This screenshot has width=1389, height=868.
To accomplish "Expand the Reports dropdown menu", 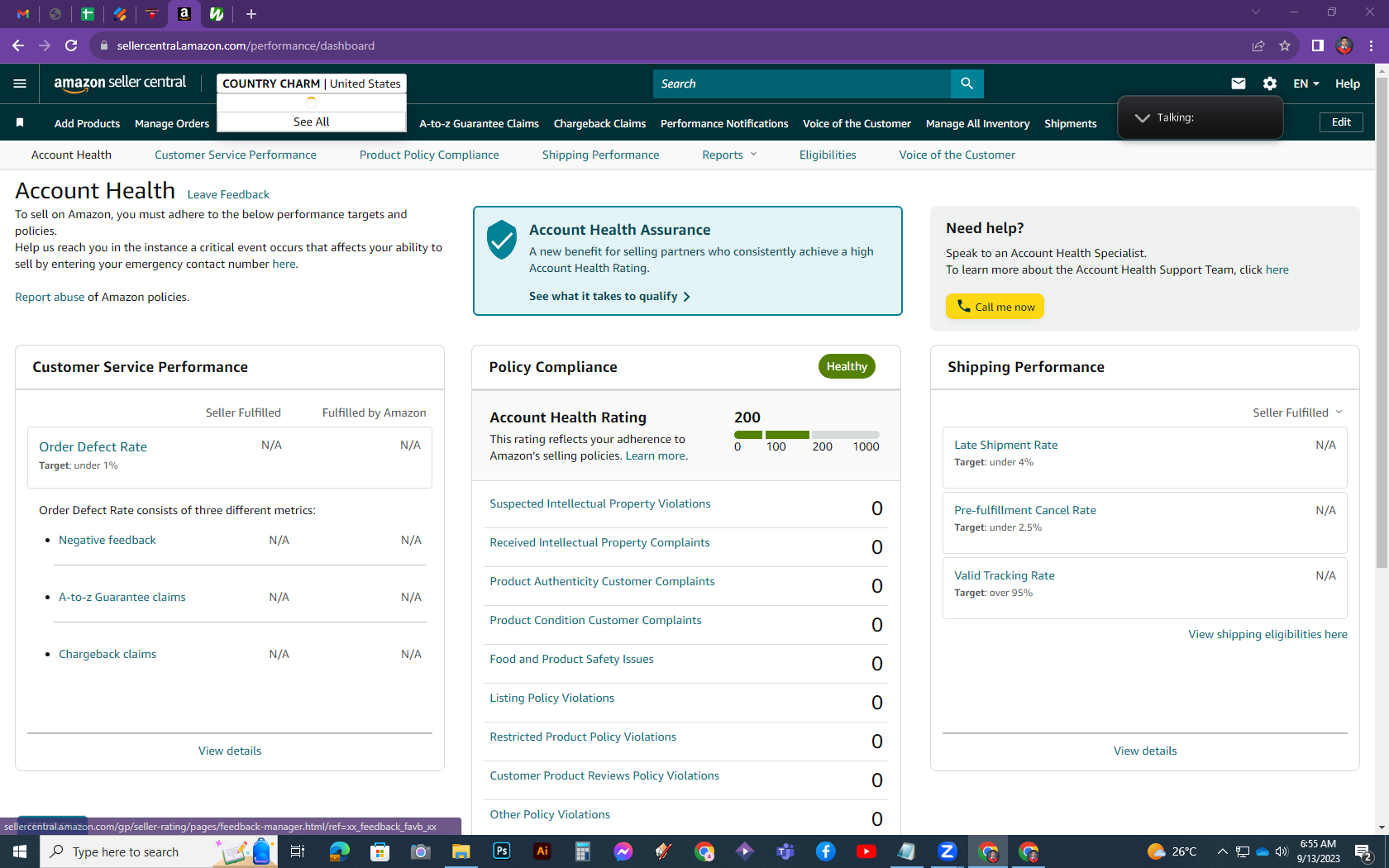I will (x=729, y=155).
